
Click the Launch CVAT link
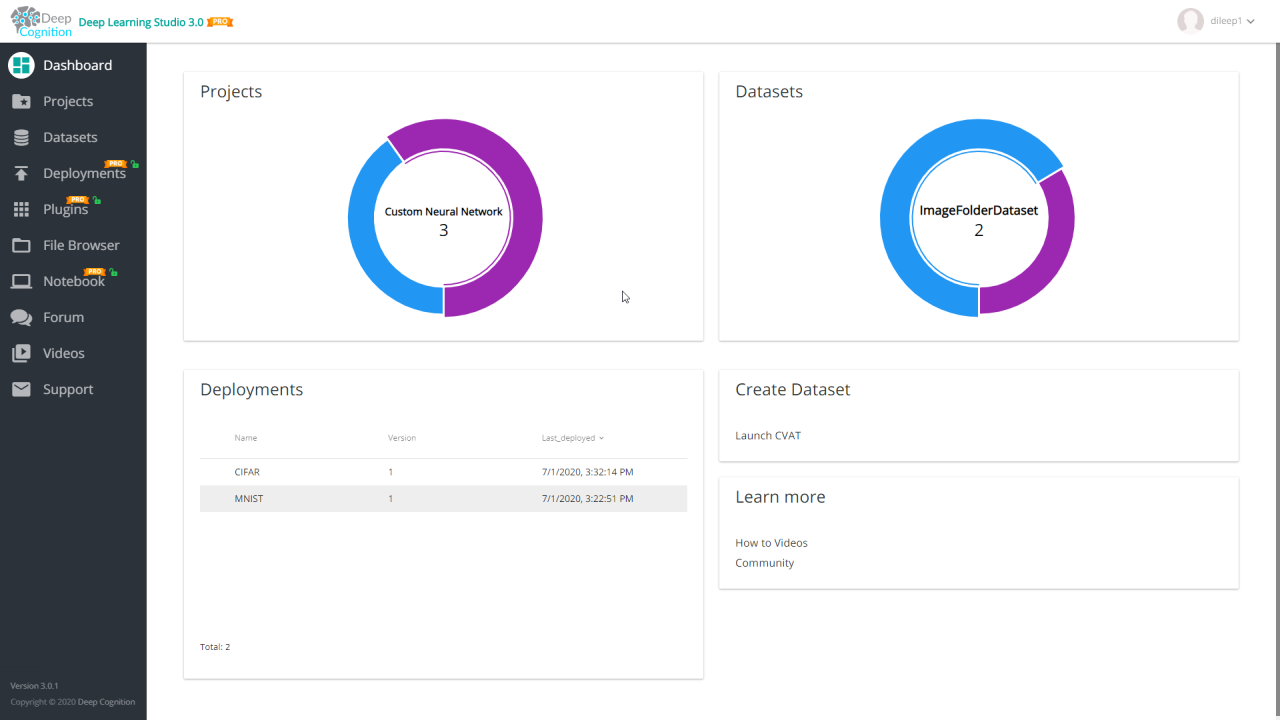coord(768,435)
